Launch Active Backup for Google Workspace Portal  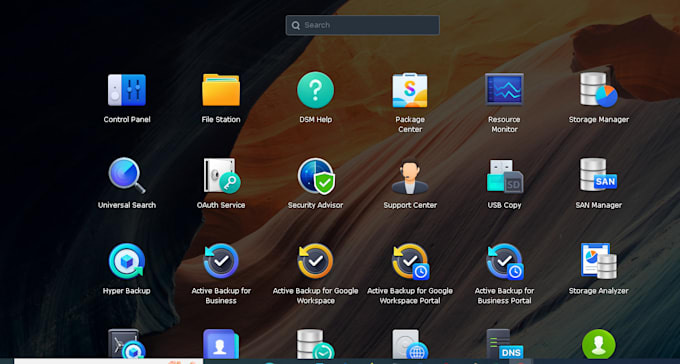point(411,261)
